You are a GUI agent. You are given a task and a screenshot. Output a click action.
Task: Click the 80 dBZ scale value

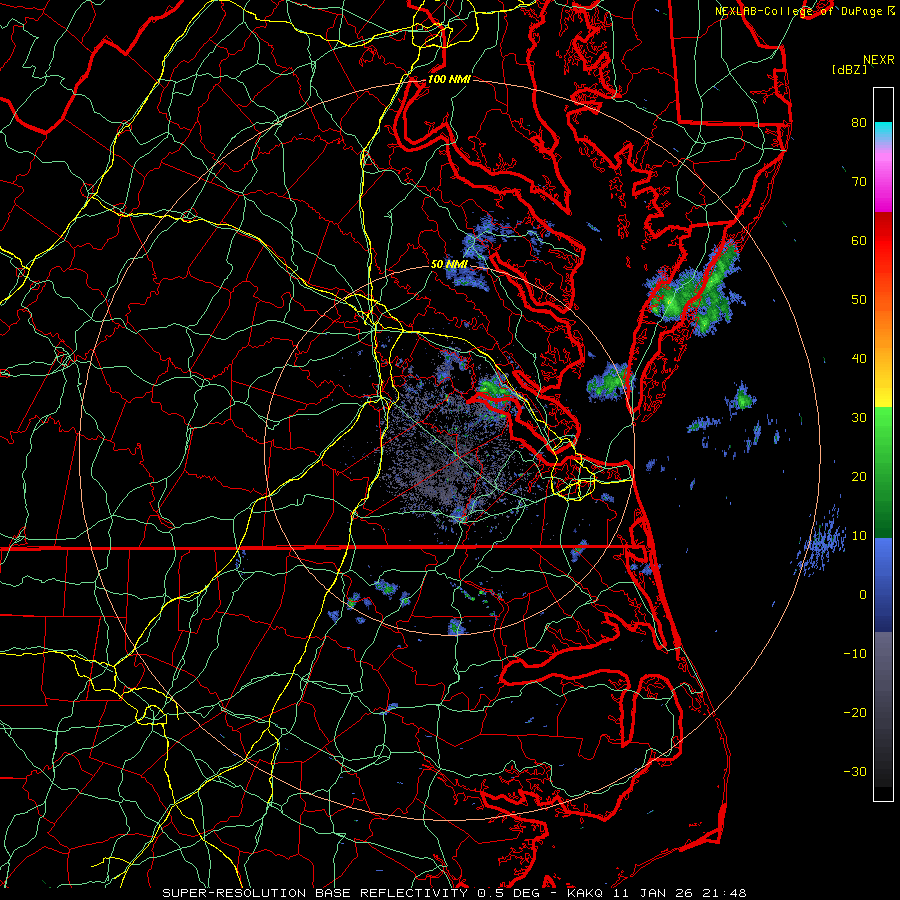(x=859, y=123)
